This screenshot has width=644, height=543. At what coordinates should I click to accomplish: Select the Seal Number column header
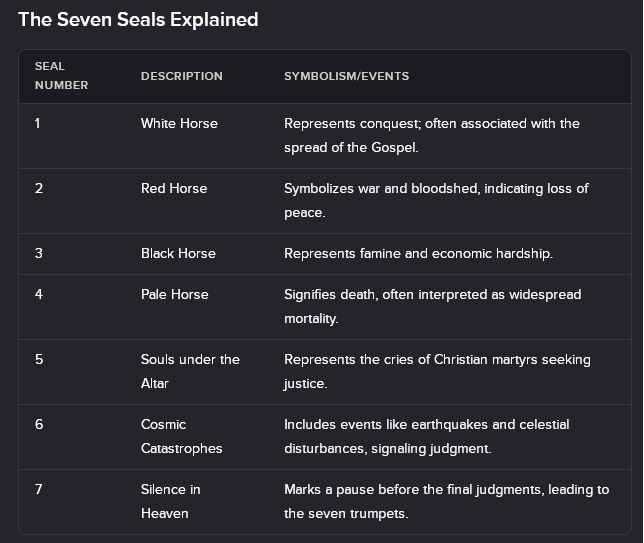[62, 76]
